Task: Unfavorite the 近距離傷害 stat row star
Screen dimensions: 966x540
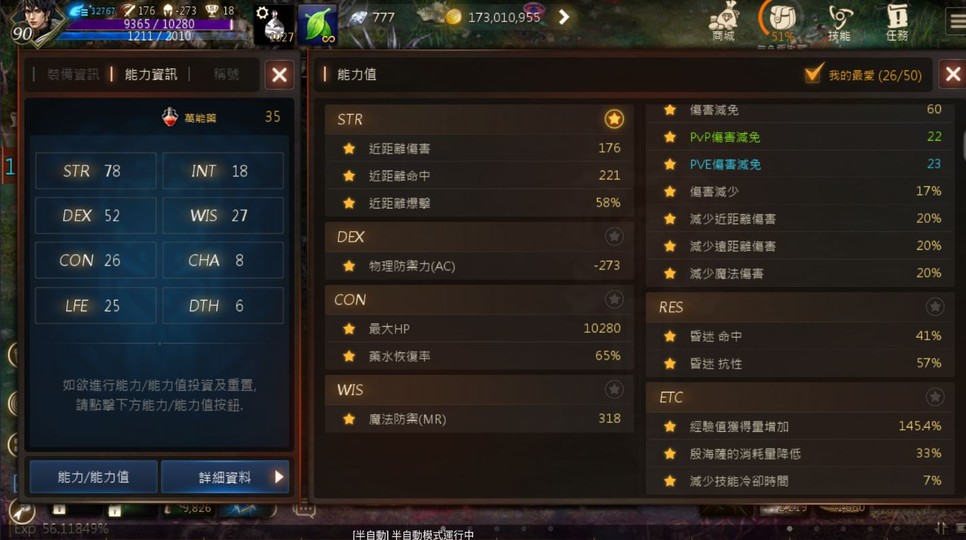Action: tap(349, 148)
